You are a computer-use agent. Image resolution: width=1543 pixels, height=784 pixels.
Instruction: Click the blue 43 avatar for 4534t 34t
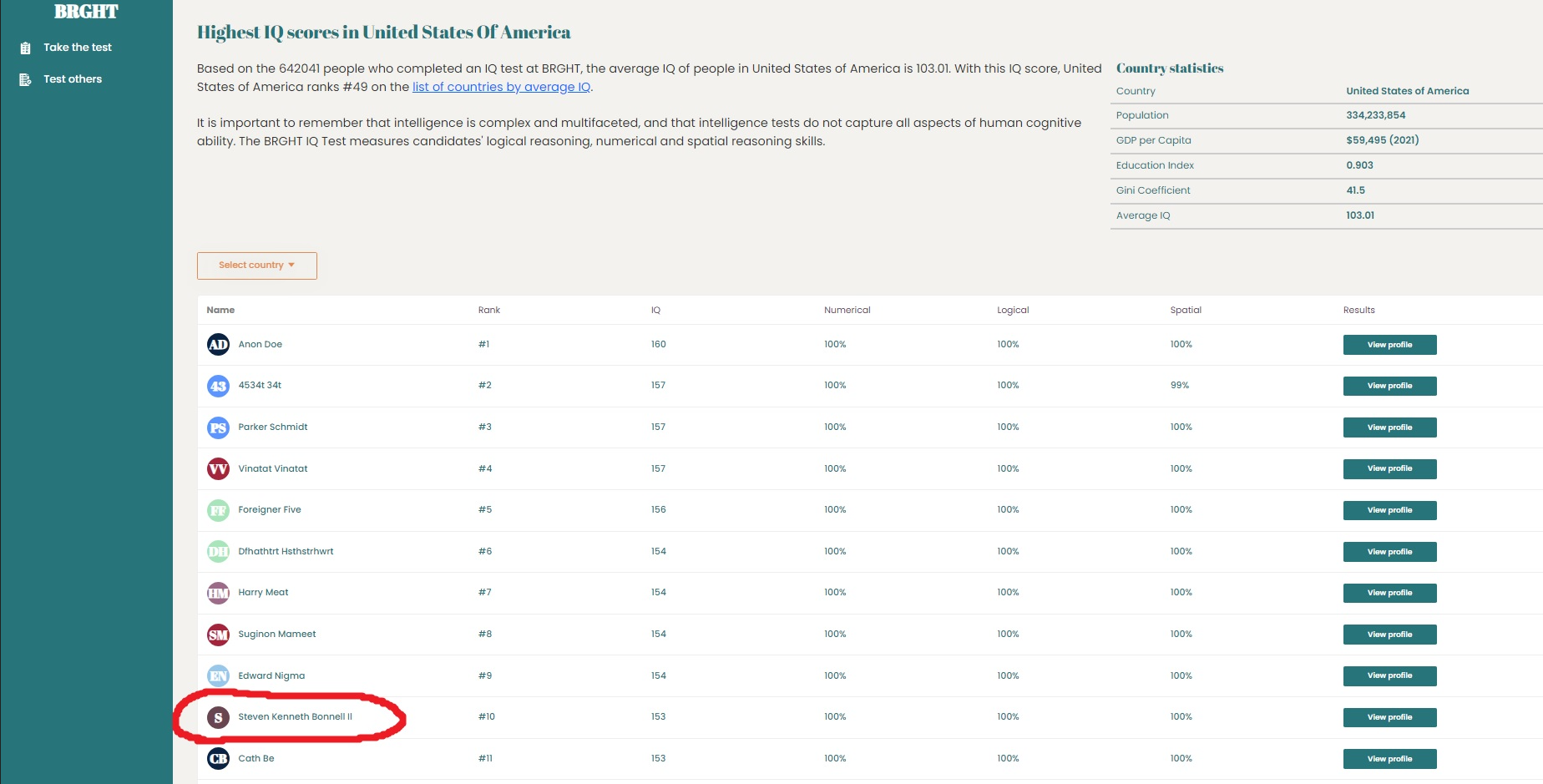click(218, 386)
